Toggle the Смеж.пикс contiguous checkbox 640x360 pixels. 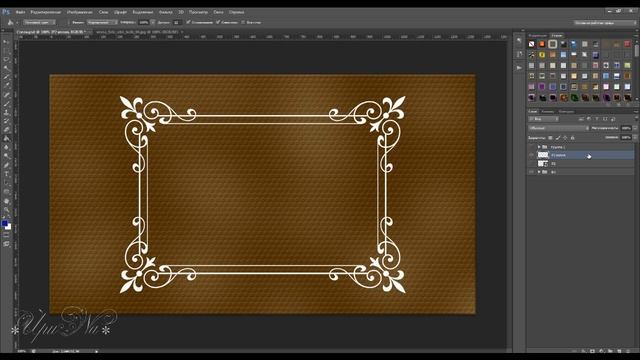(218, 22)
